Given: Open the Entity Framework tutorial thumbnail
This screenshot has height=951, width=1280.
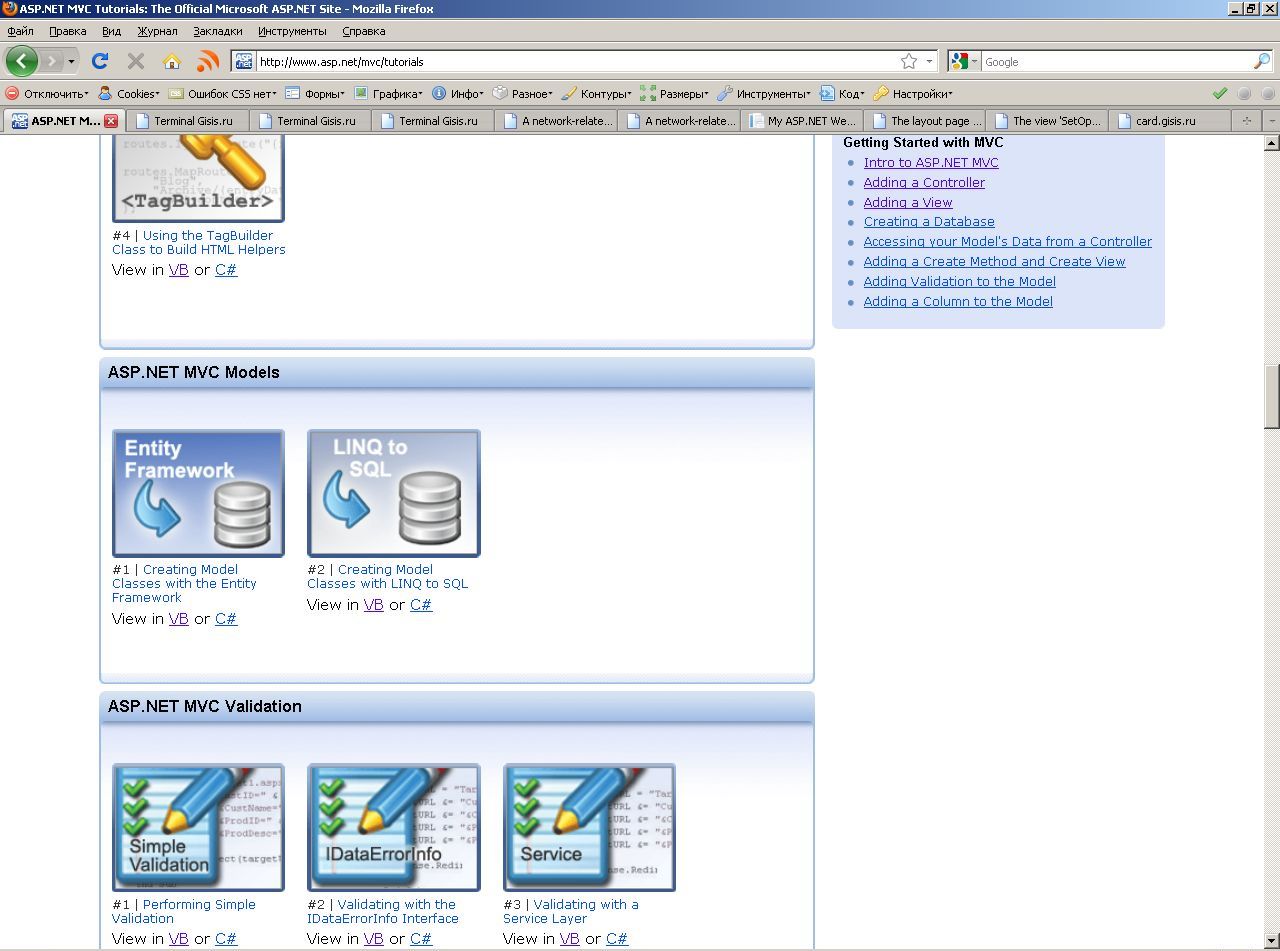Looking at the screenshot, I should click(198, 493).
